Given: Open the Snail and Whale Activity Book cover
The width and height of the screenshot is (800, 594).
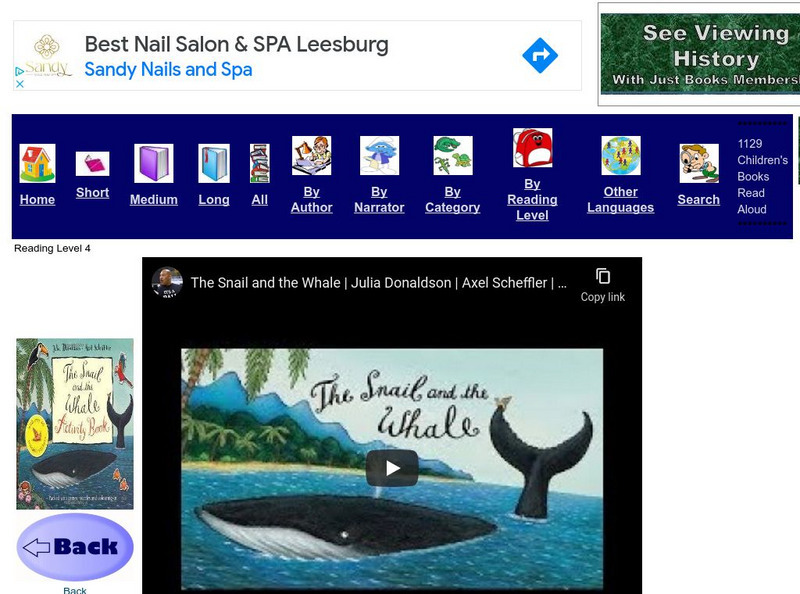Looking at the screenshot, I should click(x=75, y=424).
